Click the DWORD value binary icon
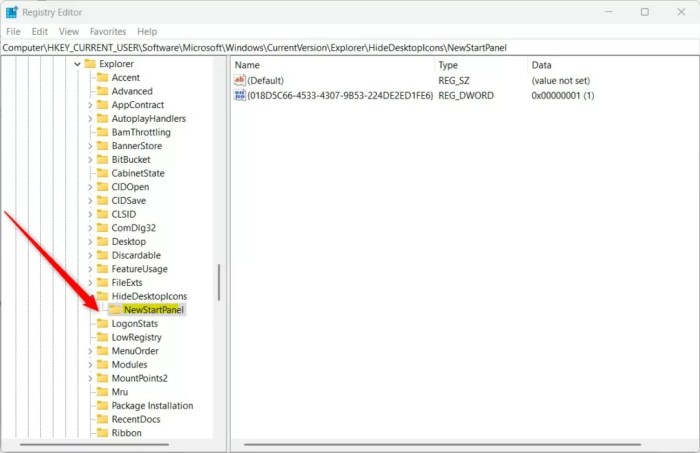 click(240, 95)
